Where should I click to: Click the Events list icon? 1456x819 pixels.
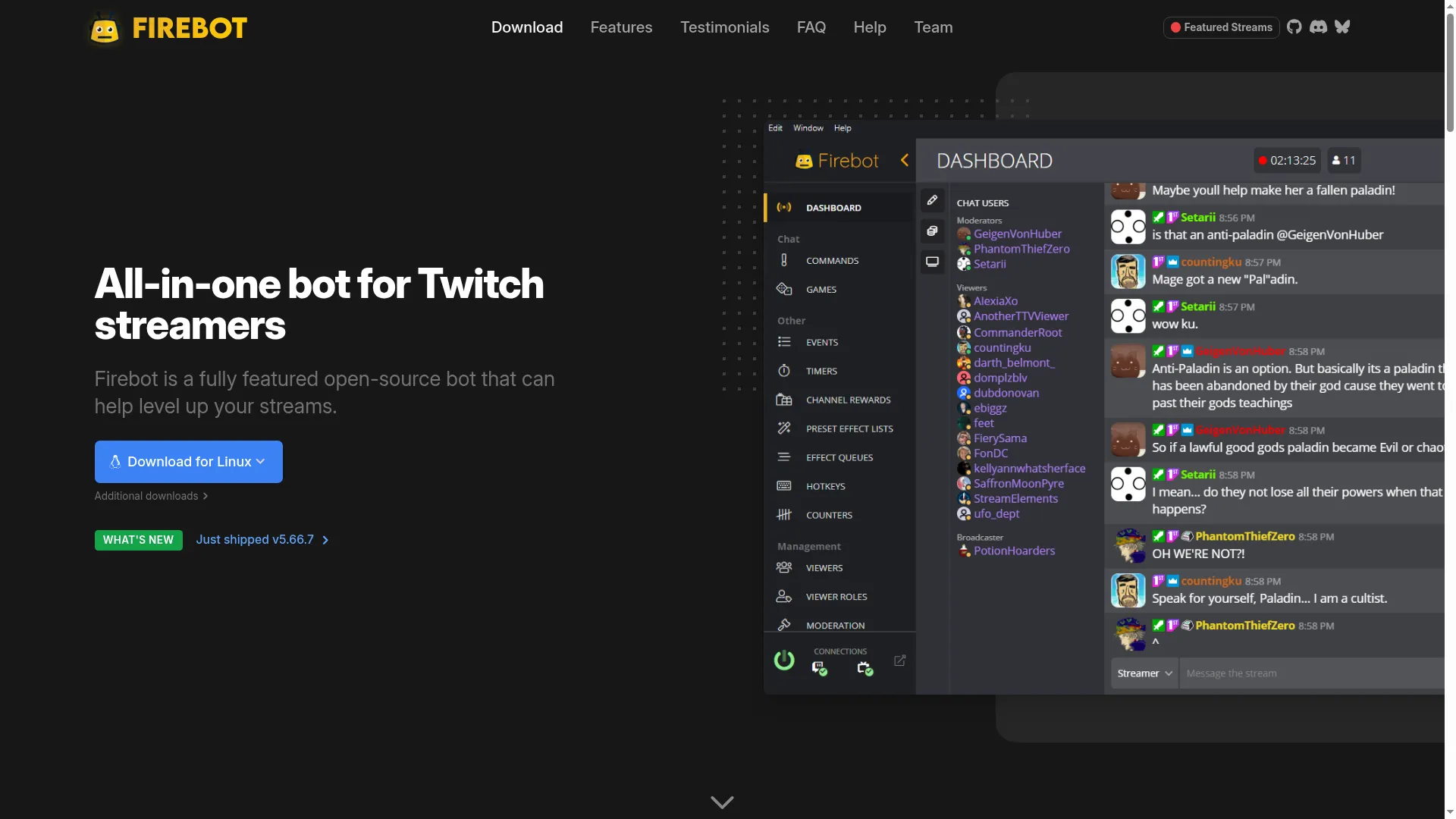(784, 342)
